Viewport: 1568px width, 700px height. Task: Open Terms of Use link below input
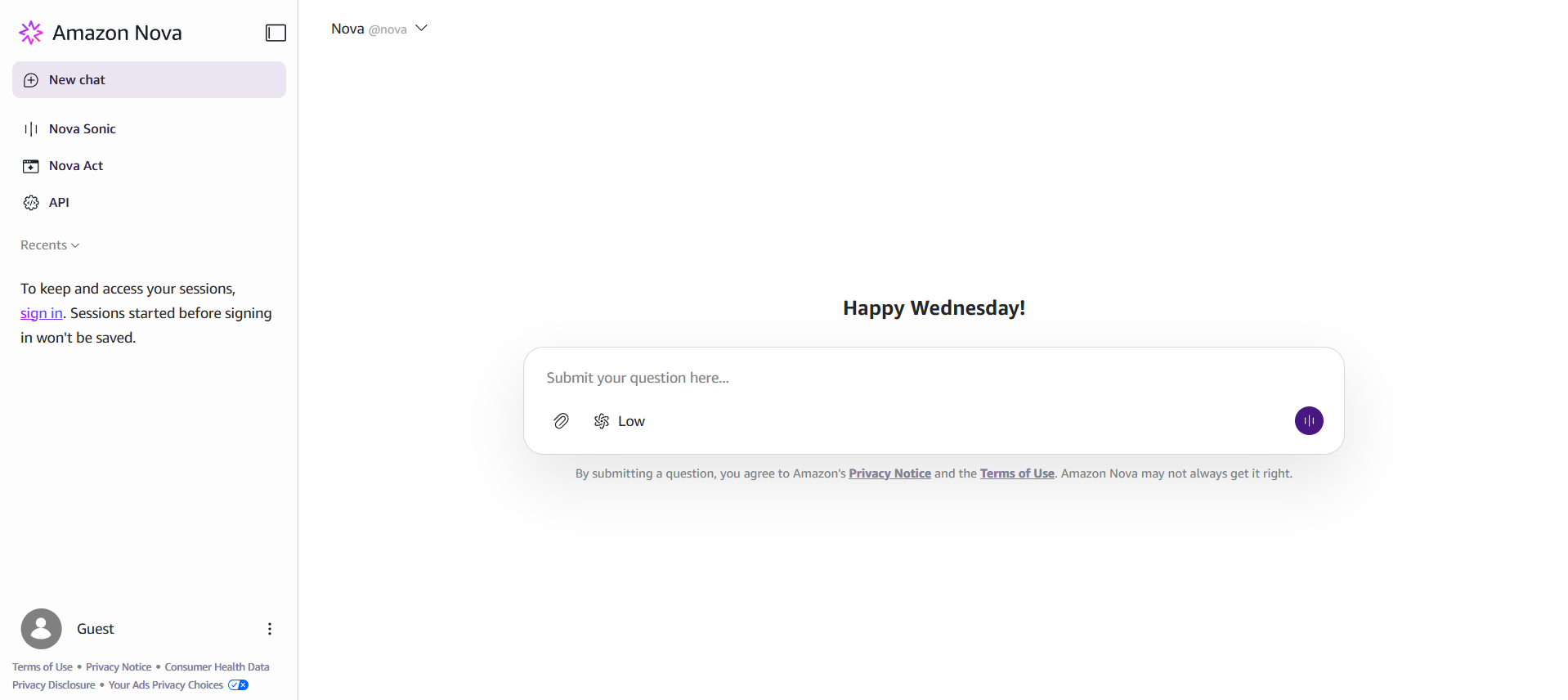[1017, 473]
